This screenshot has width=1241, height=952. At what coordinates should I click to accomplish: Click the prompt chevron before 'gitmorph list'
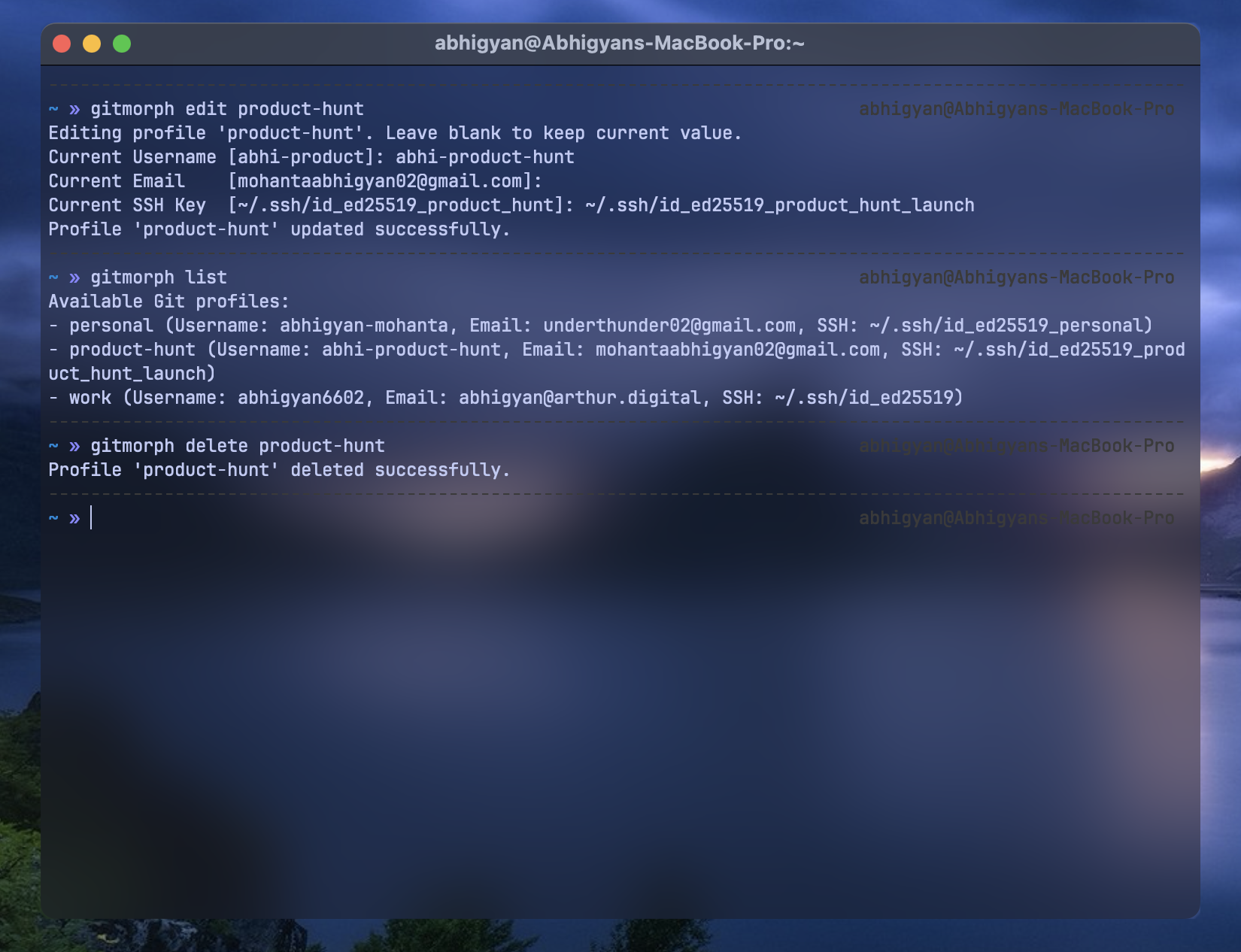point(74,277)
